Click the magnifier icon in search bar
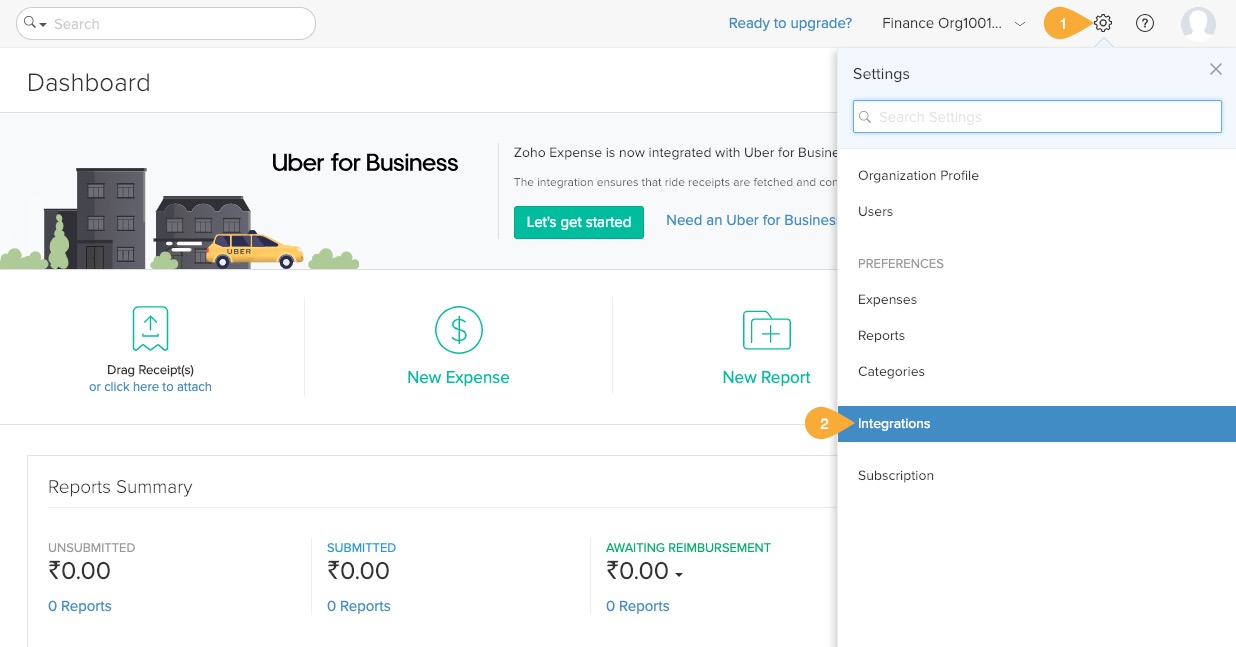Viewport: 1236px width, 647px height. pyautogui.click(x=29, y=22)
